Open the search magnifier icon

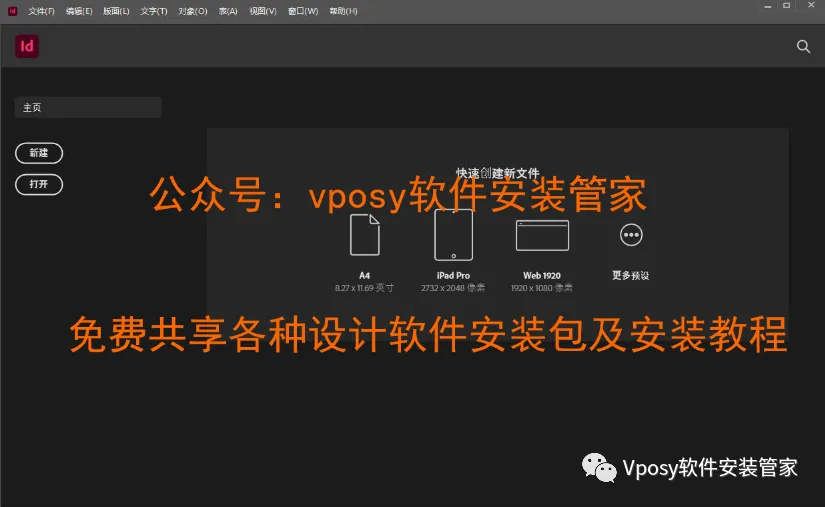pos(803,47)
